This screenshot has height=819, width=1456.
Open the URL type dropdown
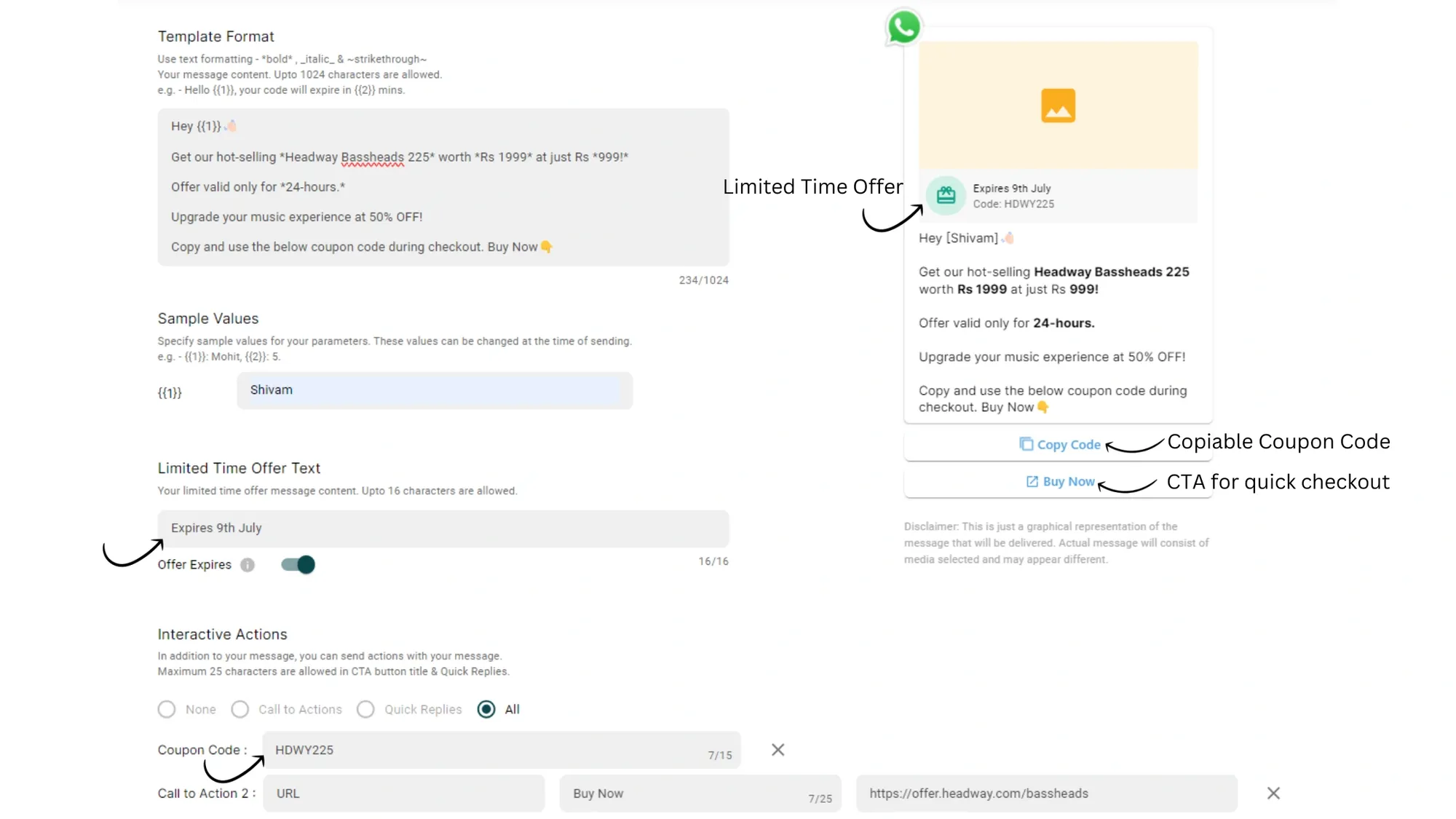[403, 794]
